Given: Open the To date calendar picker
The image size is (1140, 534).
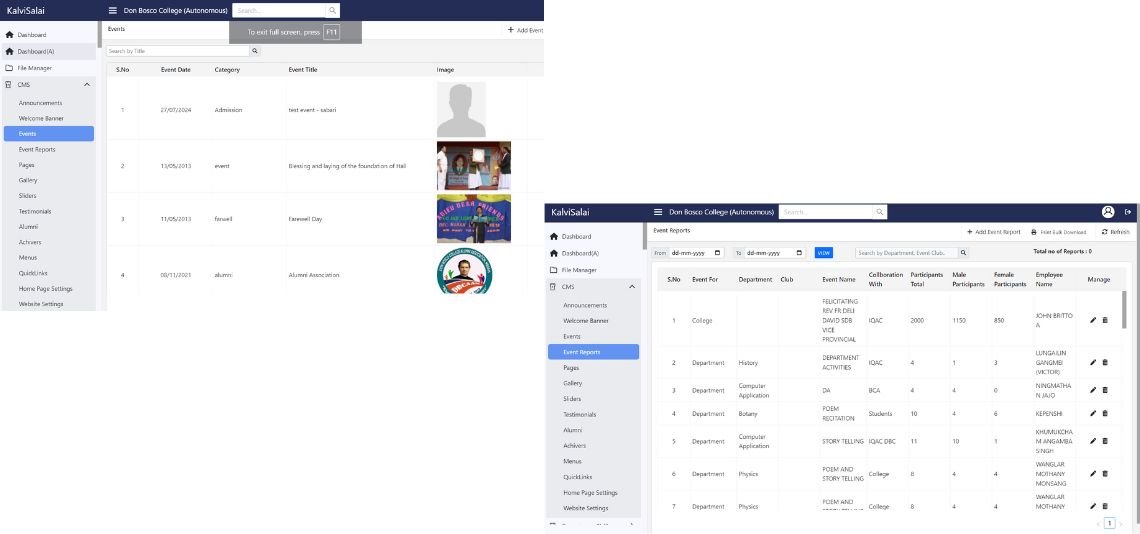Looking at the screenshot, I should (800, 253).
